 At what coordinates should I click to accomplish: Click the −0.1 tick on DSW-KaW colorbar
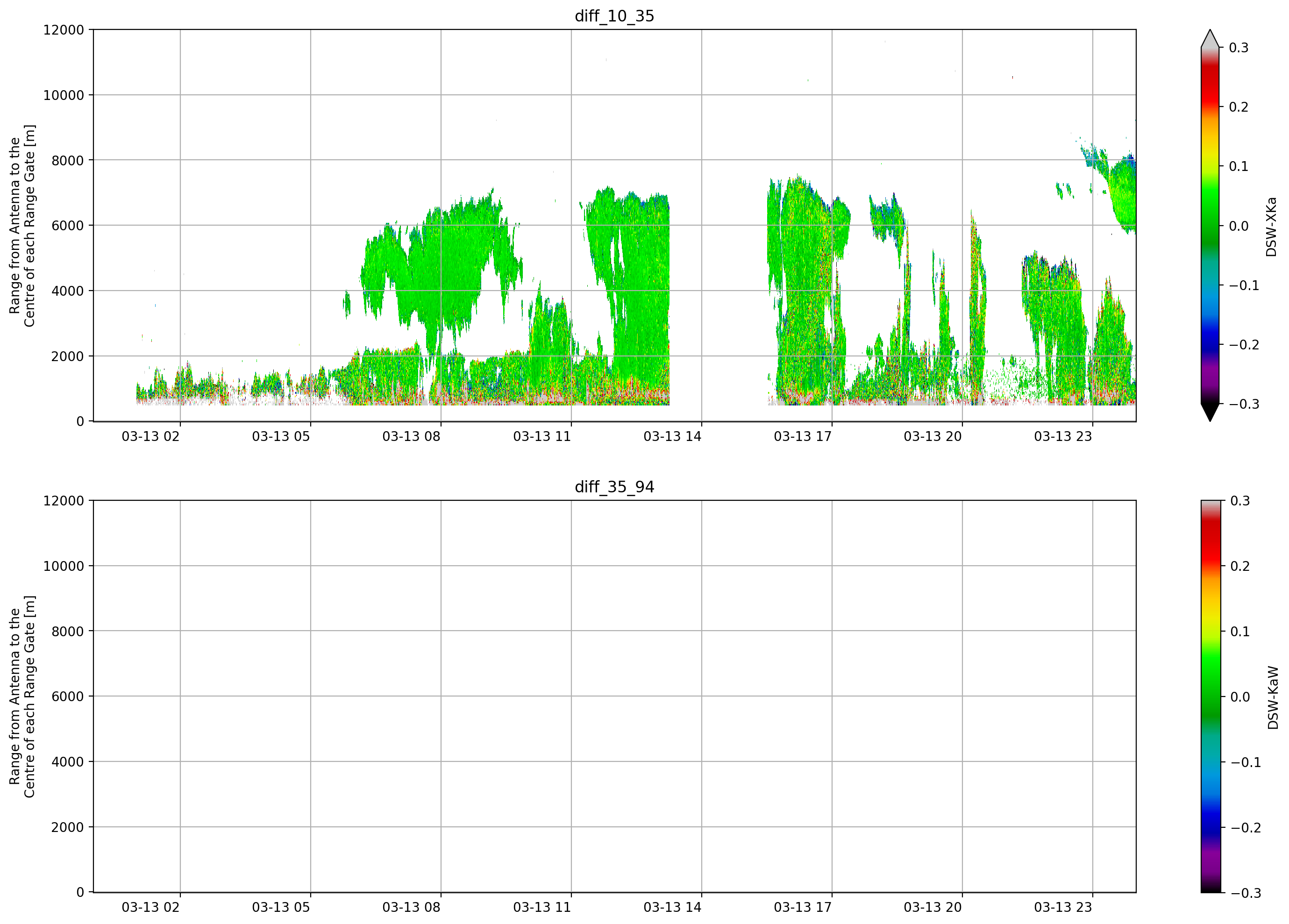(x=1245, y=763)
